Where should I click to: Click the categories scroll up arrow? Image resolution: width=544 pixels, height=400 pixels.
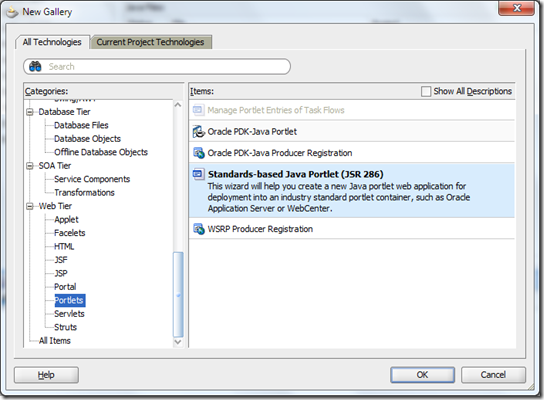[178, 104]
